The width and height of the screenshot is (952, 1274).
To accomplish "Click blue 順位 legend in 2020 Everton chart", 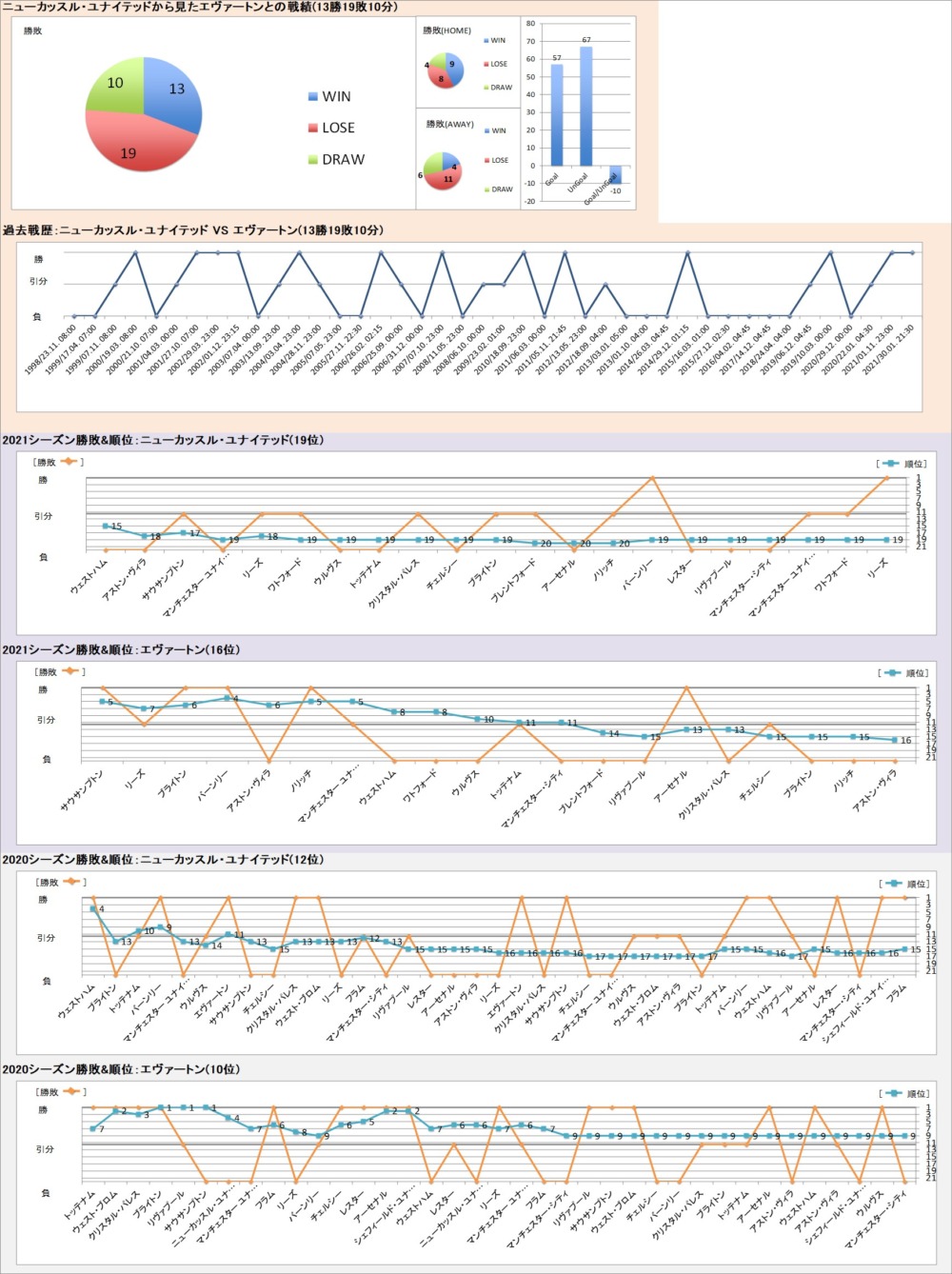I will (x=902, y=1094).
